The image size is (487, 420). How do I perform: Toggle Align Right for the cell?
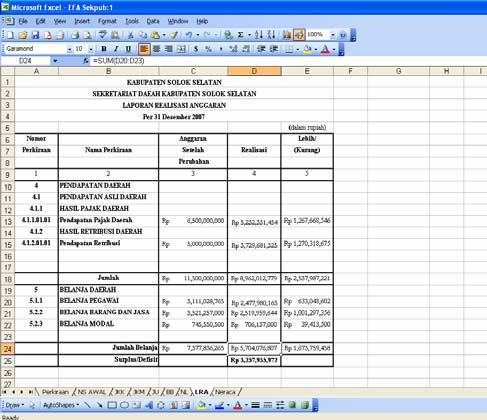tap(169, 49)
